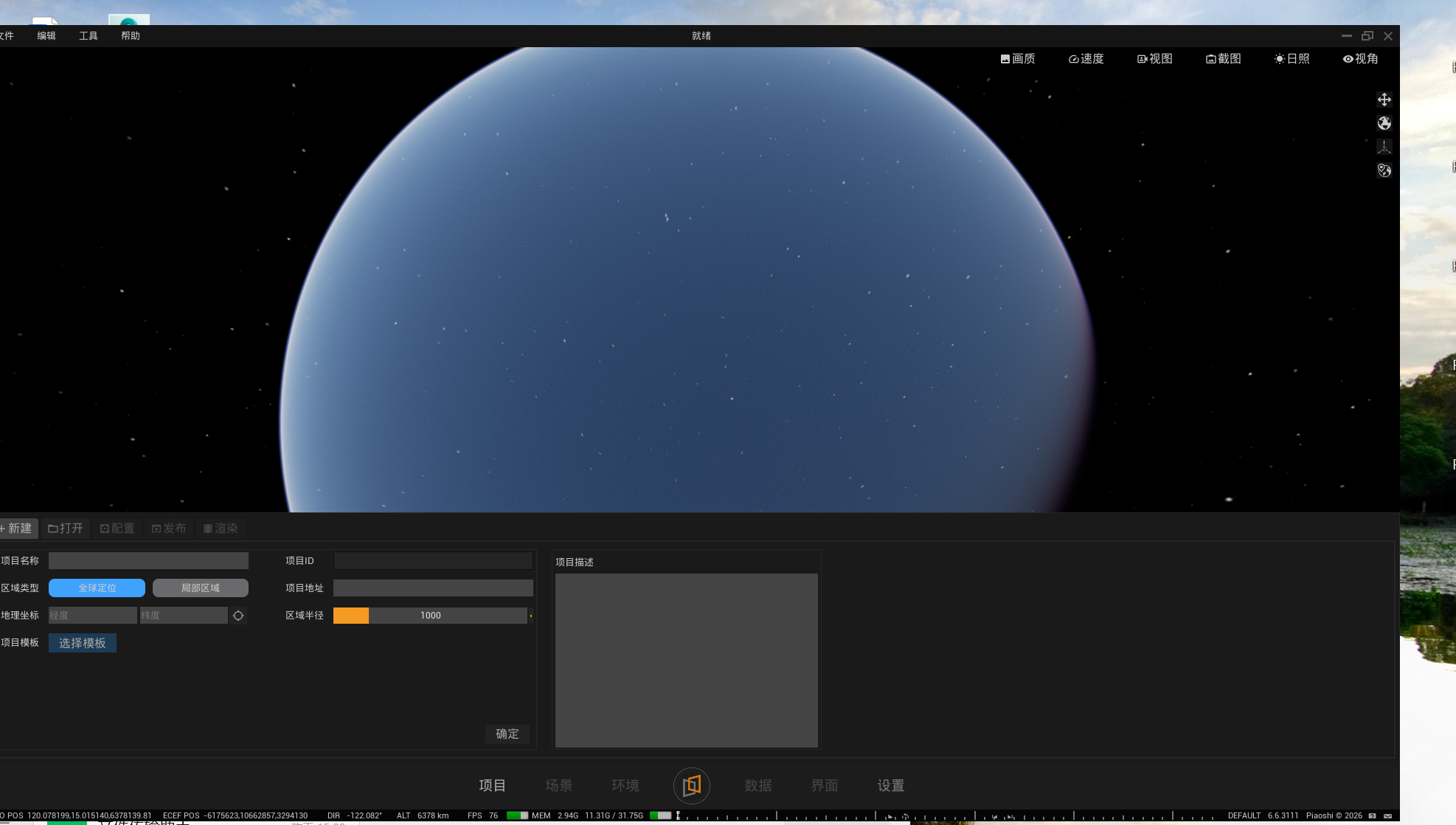The height and width of the screenshot is (825, 1456).
Task: Click the FPS green indicator bar
Action: click(x=518, y=815)
